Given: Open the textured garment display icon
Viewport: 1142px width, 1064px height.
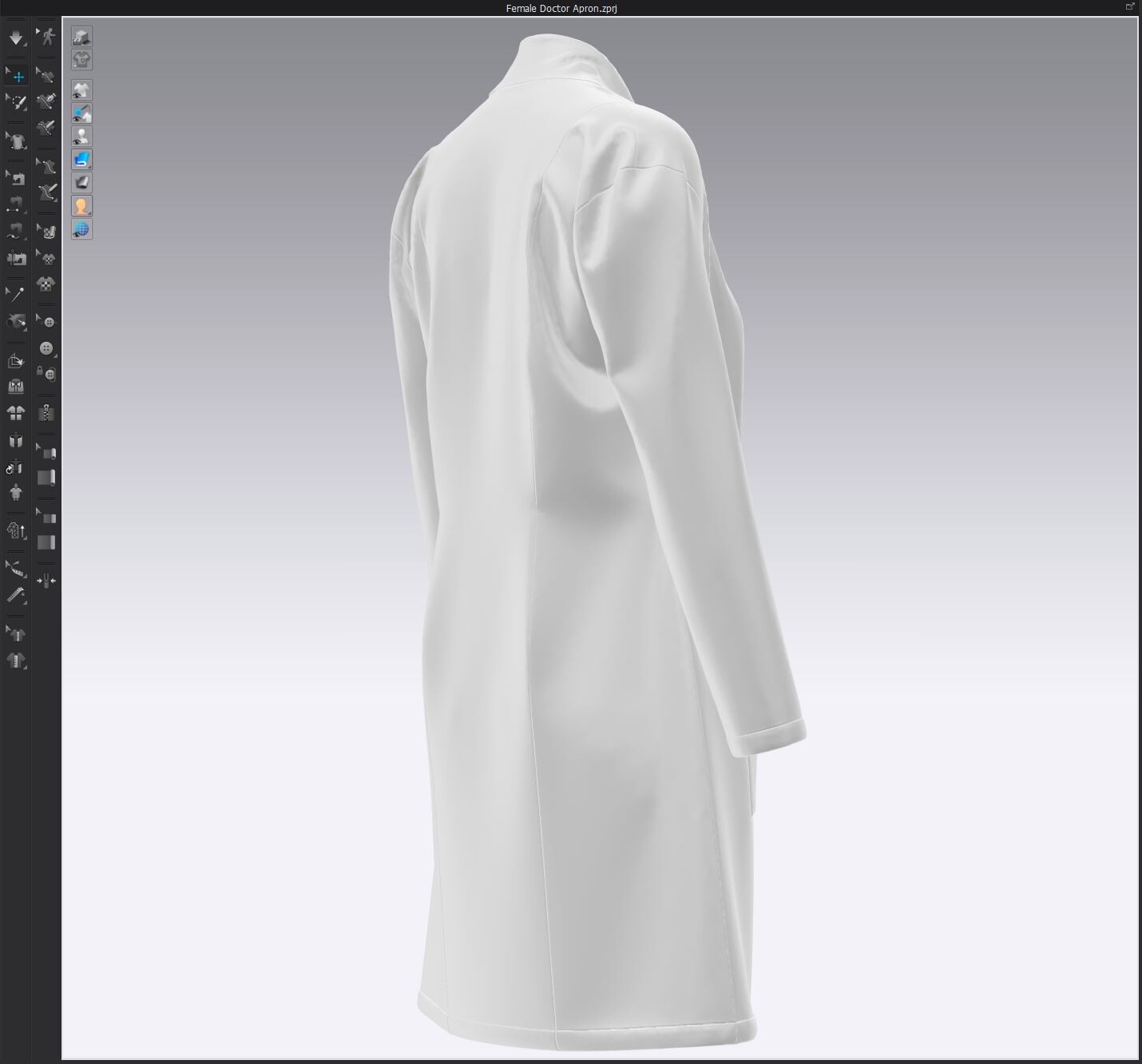Looking at the screenshot, I should [81, 58].
